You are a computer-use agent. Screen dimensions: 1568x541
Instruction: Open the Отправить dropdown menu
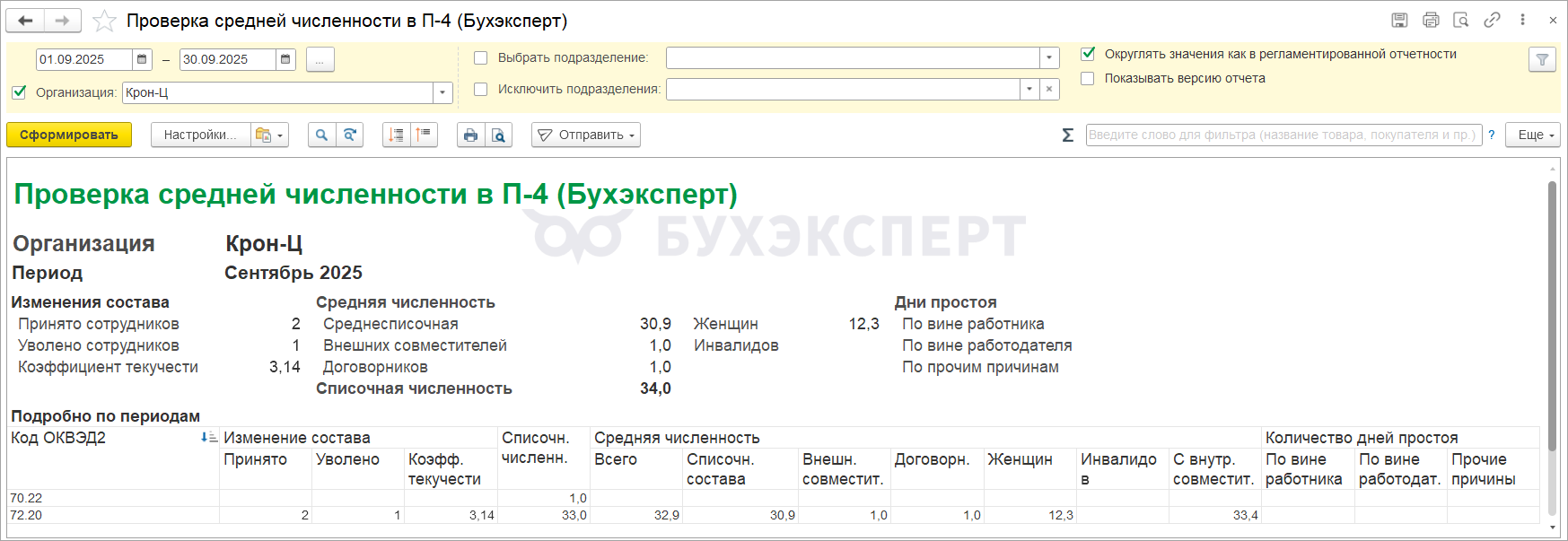(586, 135)
